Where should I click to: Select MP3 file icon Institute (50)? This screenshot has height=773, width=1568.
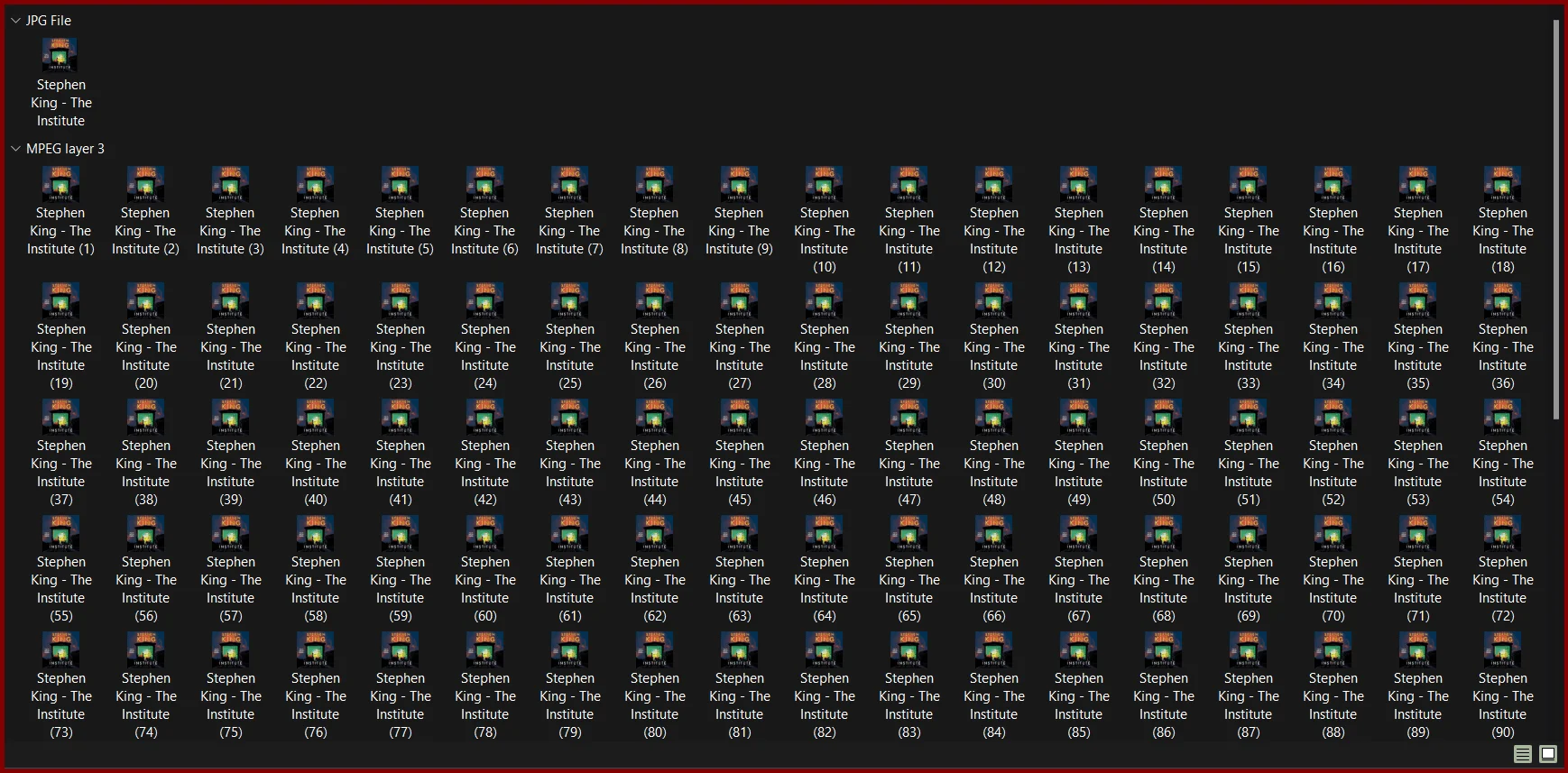1163,416
